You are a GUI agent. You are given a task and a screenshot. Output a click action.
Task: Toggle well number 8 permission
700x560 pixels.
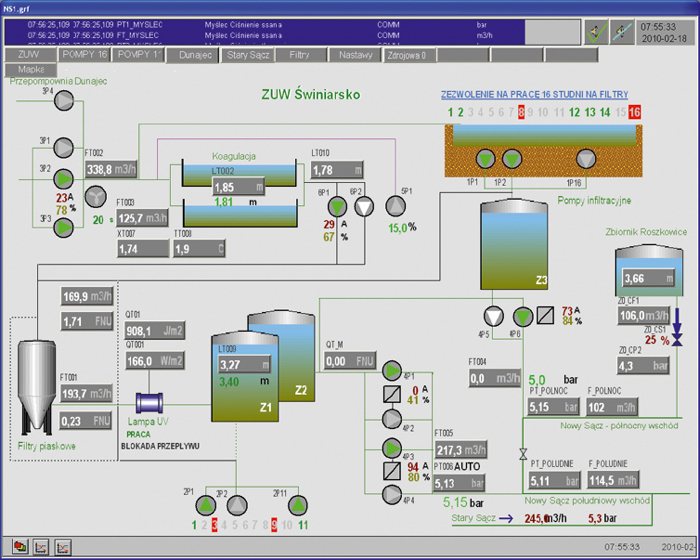pos(521,113)
